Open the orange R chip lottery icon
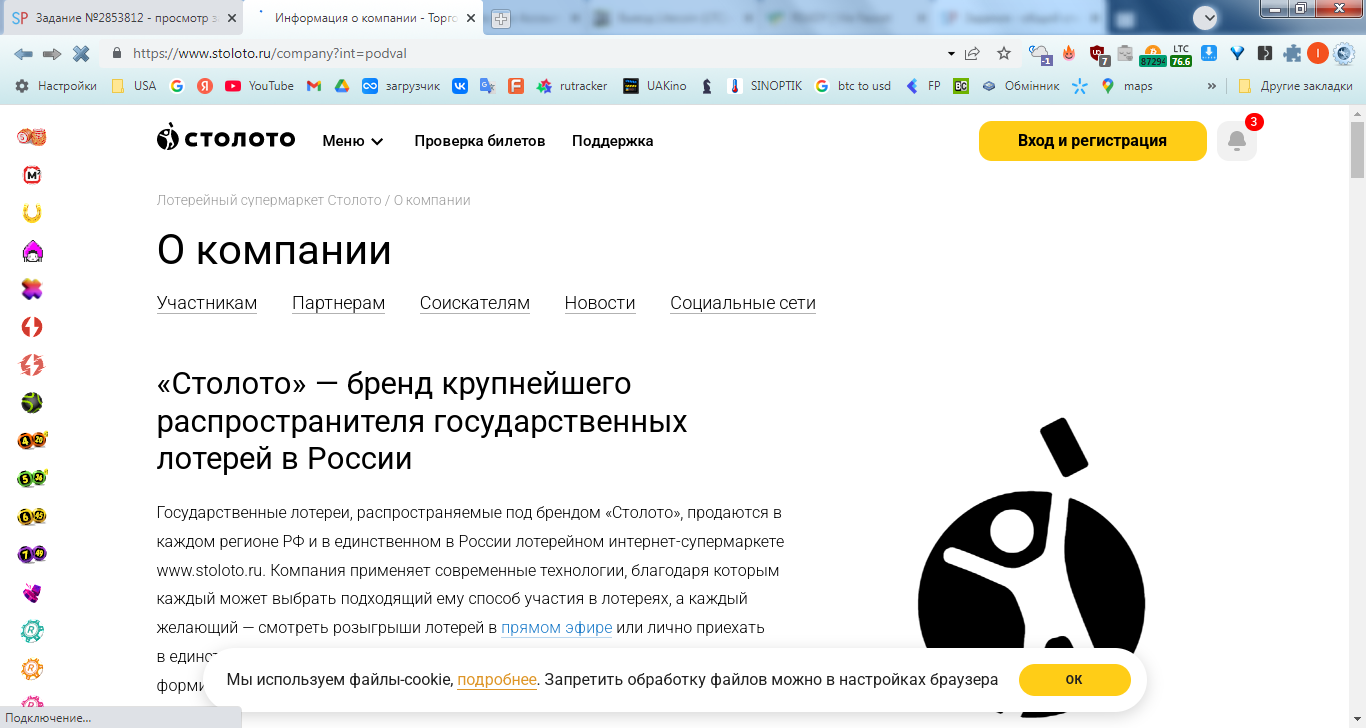Screen dimensions: 1366x728 [32, 669]
